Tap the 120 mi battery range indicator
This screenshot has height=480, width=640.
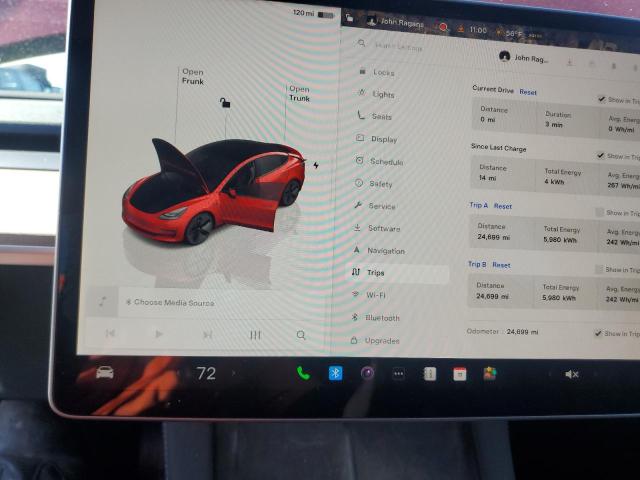click(x=313, y=13)
